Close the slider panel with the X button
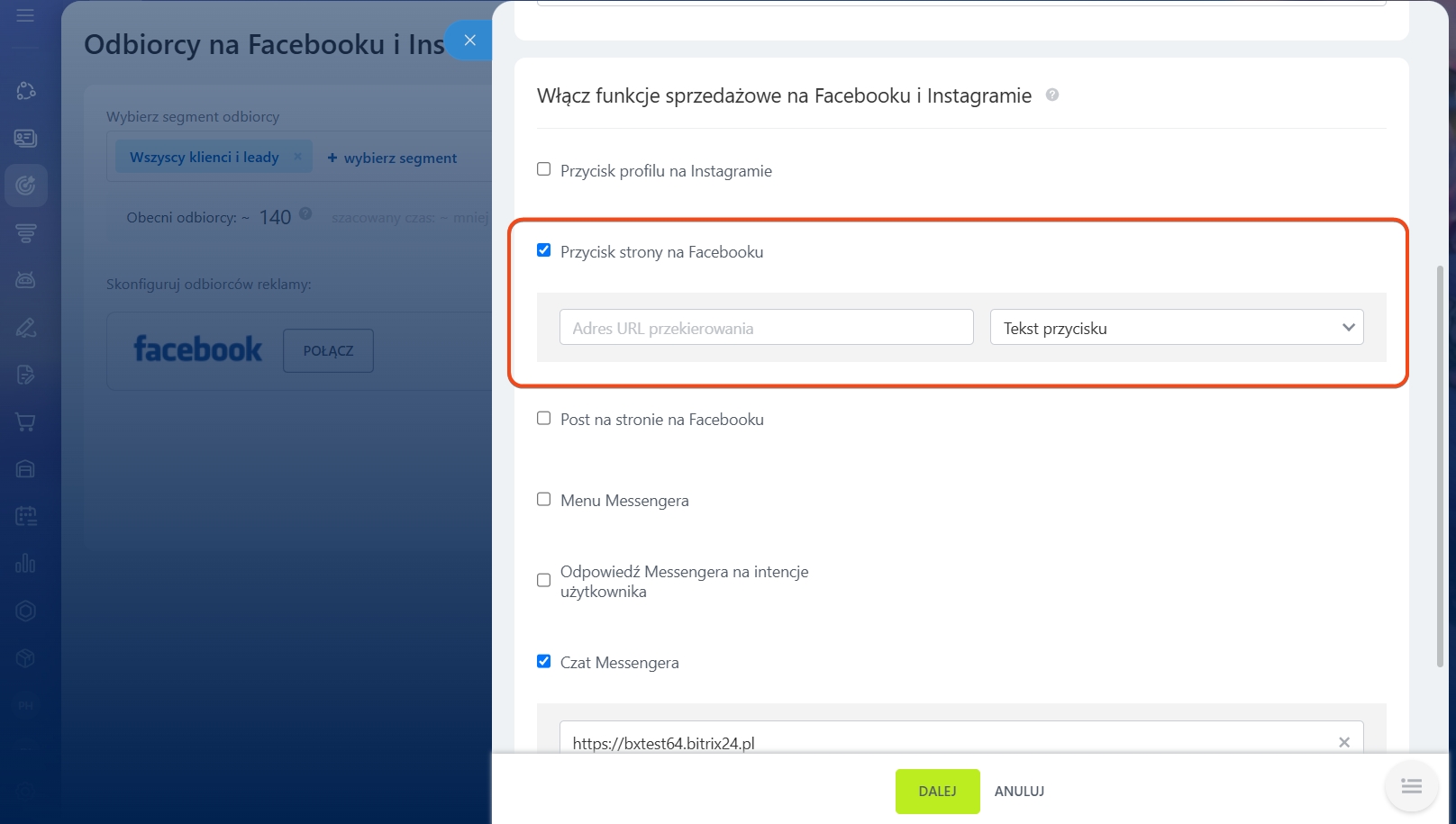 click(469, 41)
